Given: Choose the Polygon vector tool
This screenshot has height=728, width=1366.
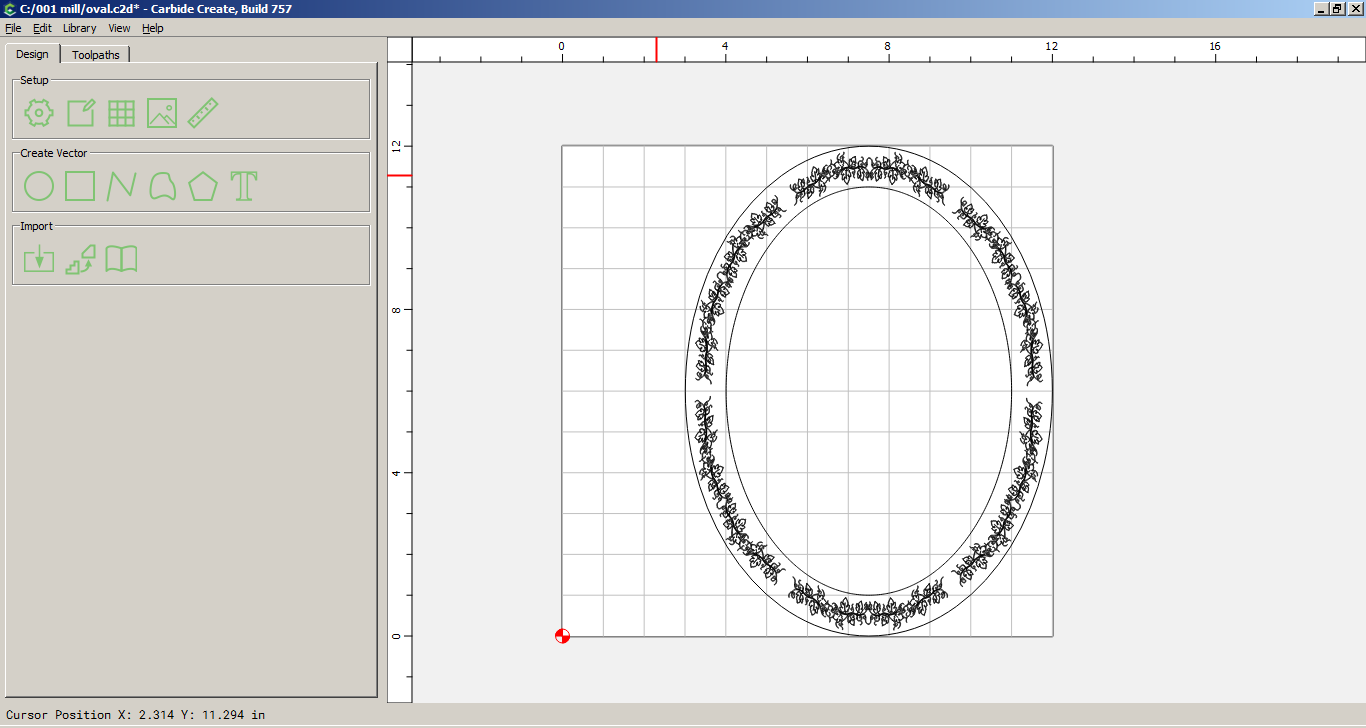Looking at the screenshot, I should pos(203,186).
